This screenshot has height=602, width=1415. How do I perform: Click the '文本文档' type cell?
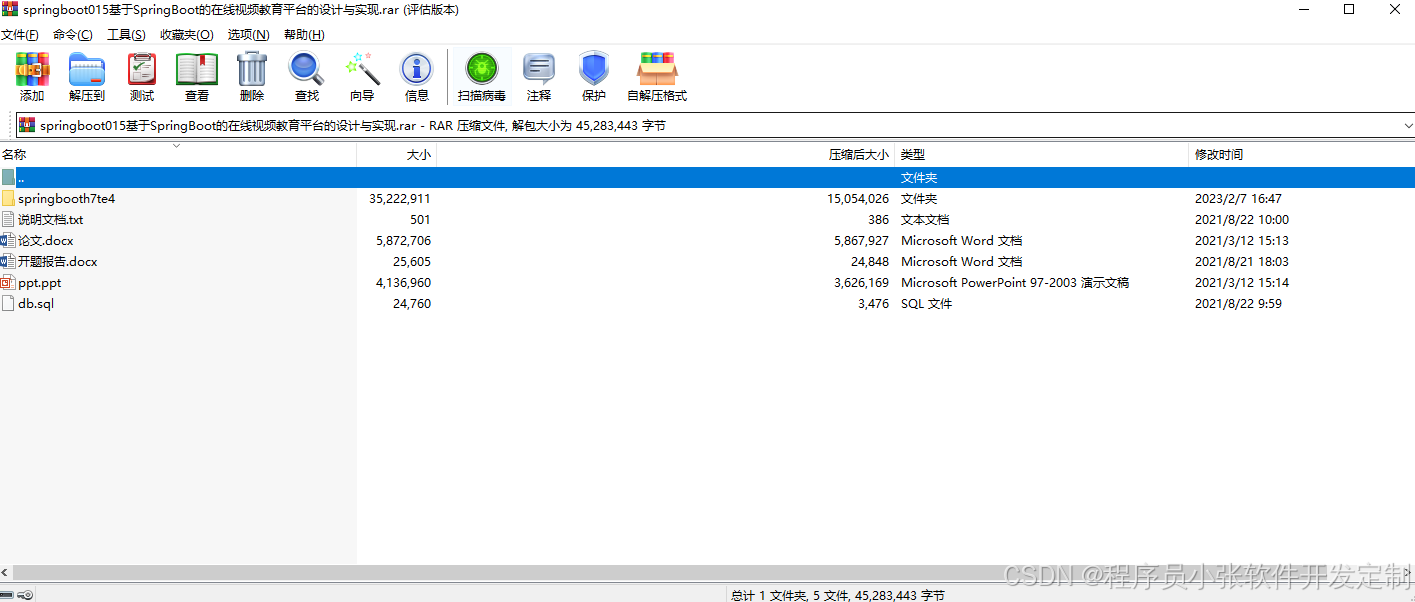[925, 219]
